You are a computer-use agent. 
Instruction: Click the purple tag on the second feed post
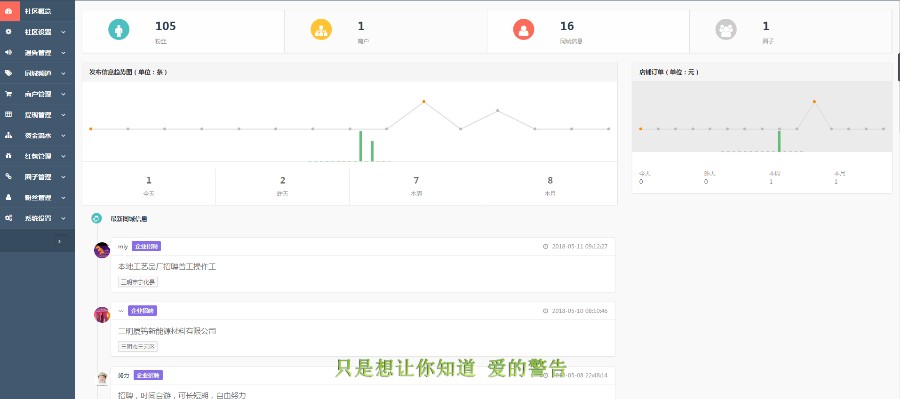tap(142, 311)
